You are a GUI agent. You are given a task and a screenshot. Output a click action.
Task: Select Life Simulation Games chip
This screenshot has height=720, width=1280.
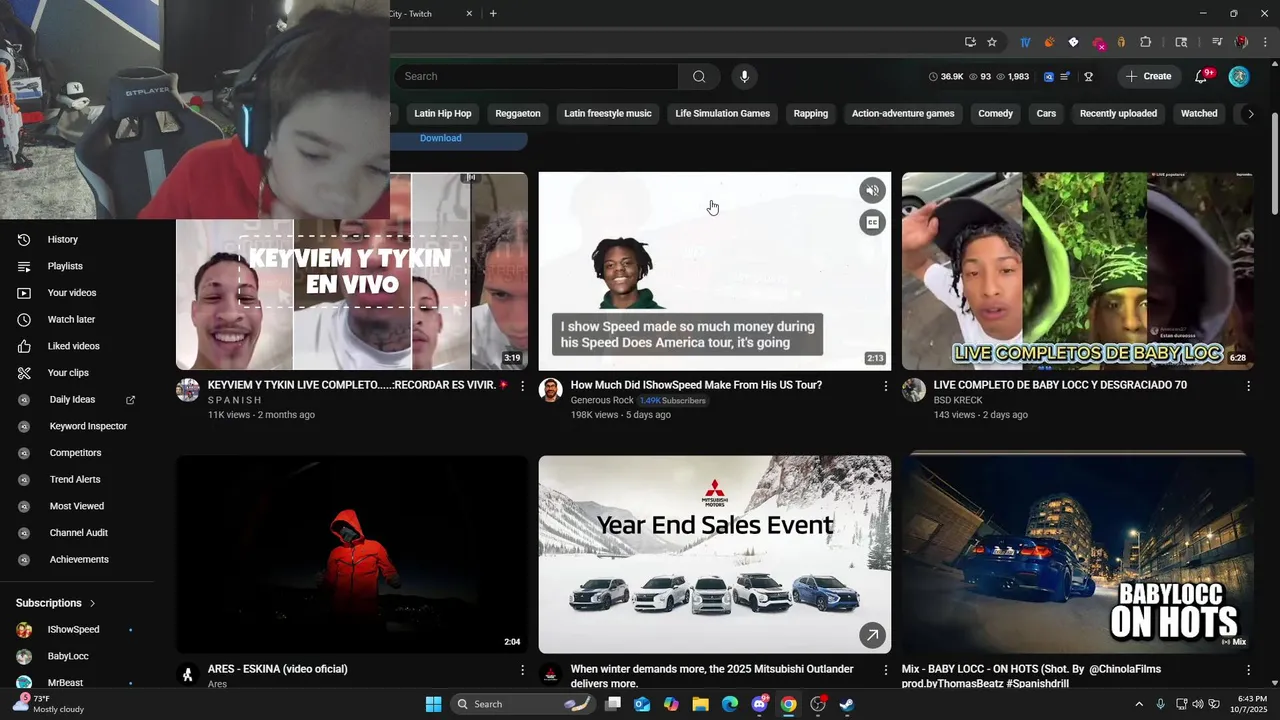[723, 114]
